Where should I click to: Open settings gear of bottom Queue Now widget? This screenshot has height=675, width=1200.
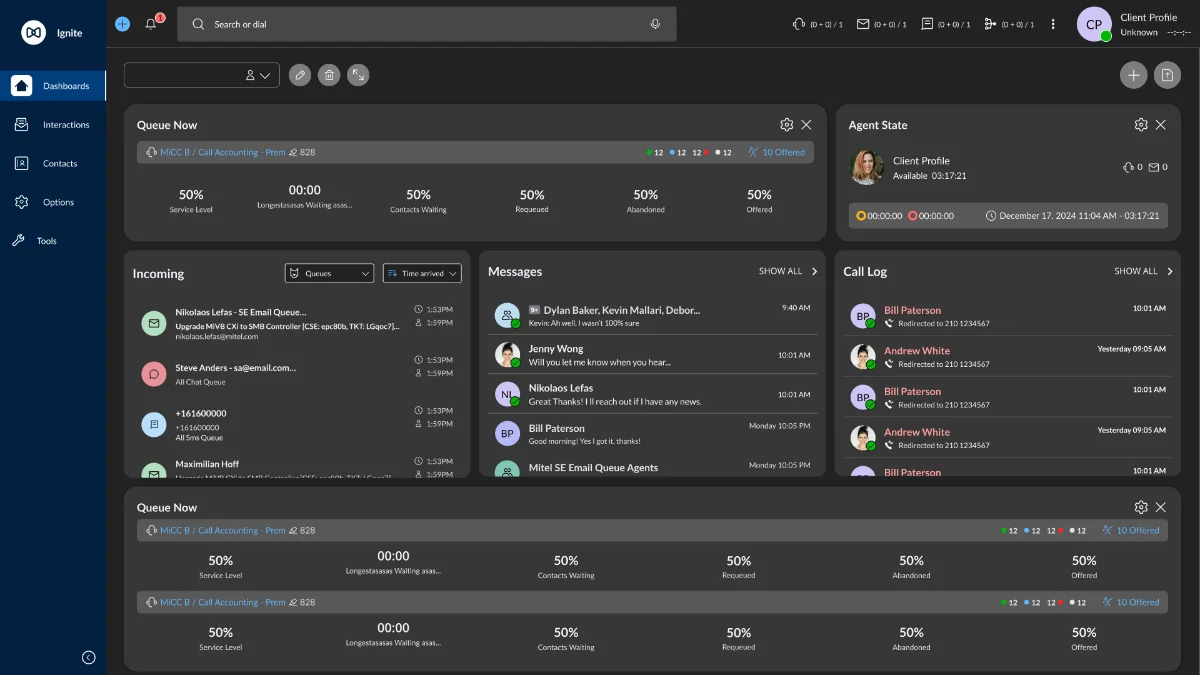[x=1141, y=507]
